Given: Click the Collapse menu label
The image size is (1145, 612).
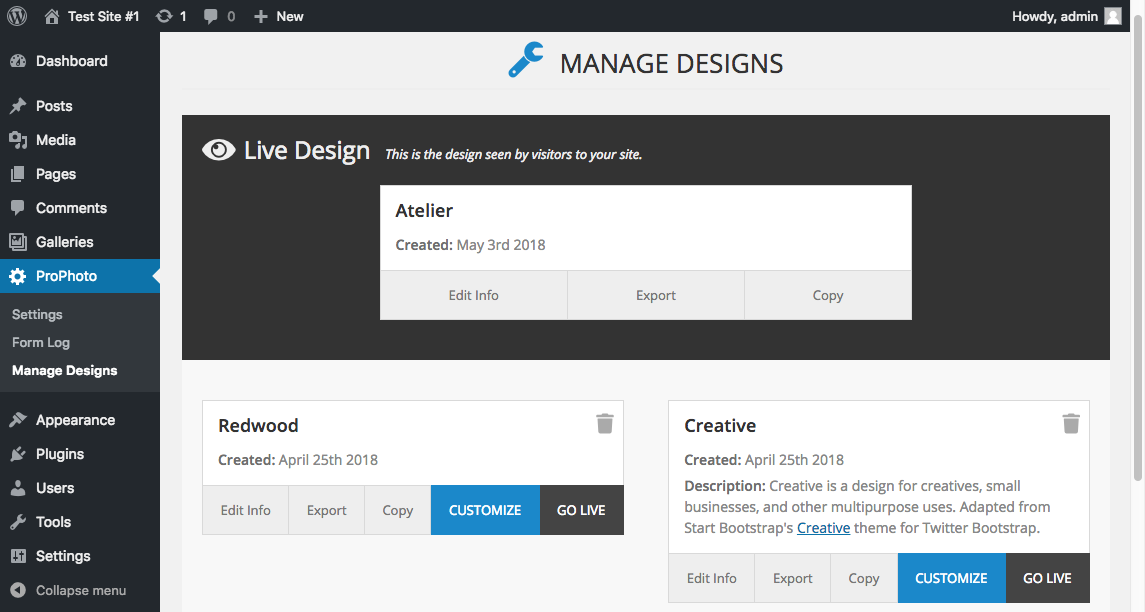Looking at the screenshot, I should tap(81, 590).
